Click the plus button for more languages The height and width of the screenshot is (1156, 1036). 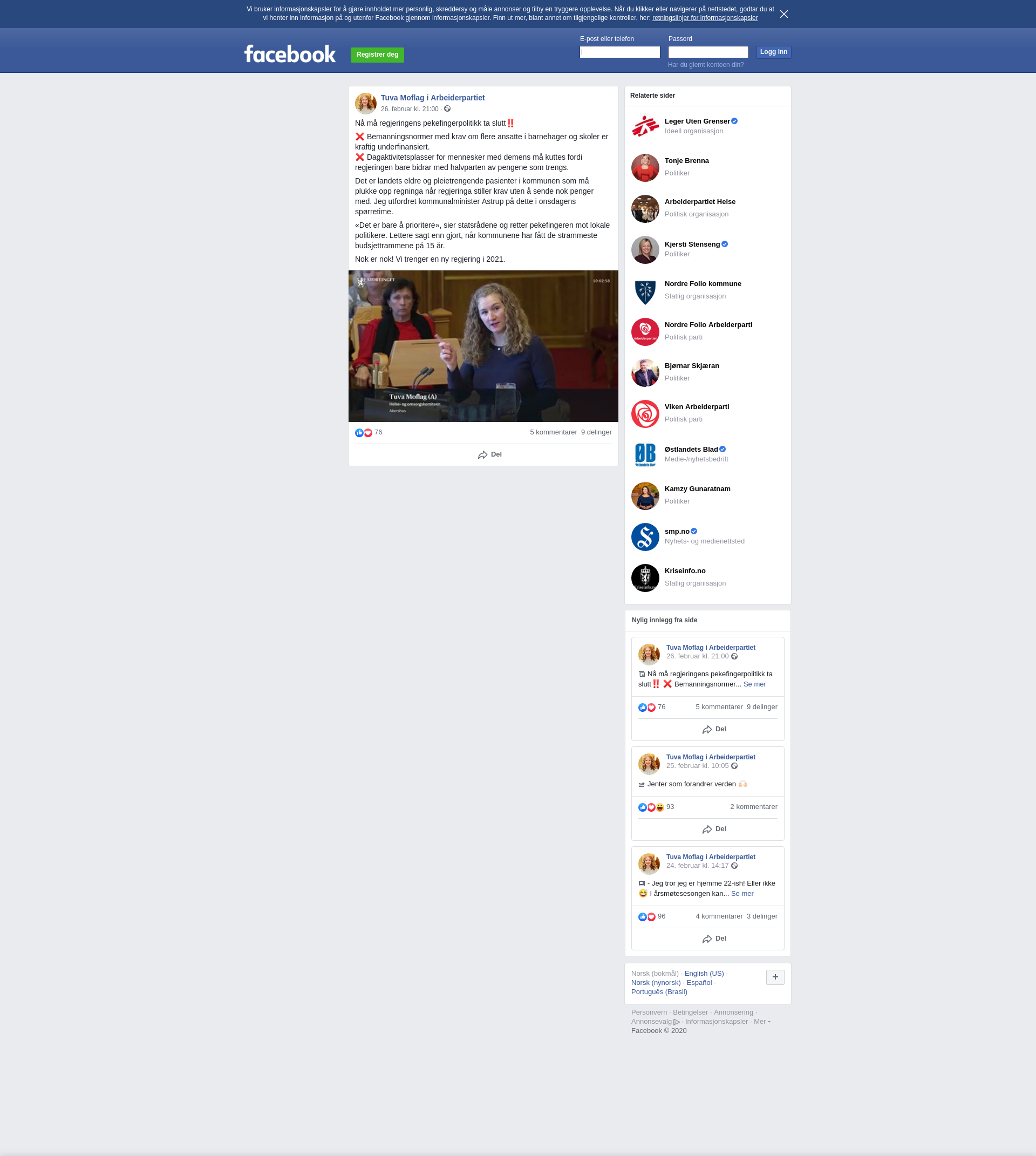(775, 977)
